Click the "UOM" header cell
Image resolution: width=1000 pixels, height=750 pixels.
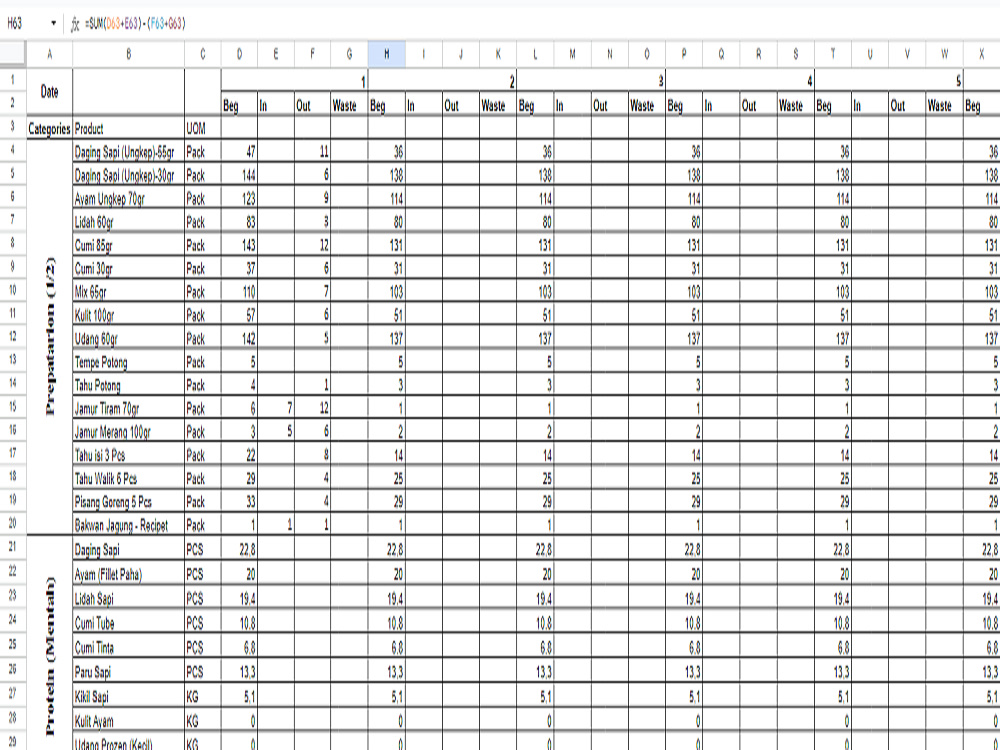pyautogui.click(x=203, y=128)
